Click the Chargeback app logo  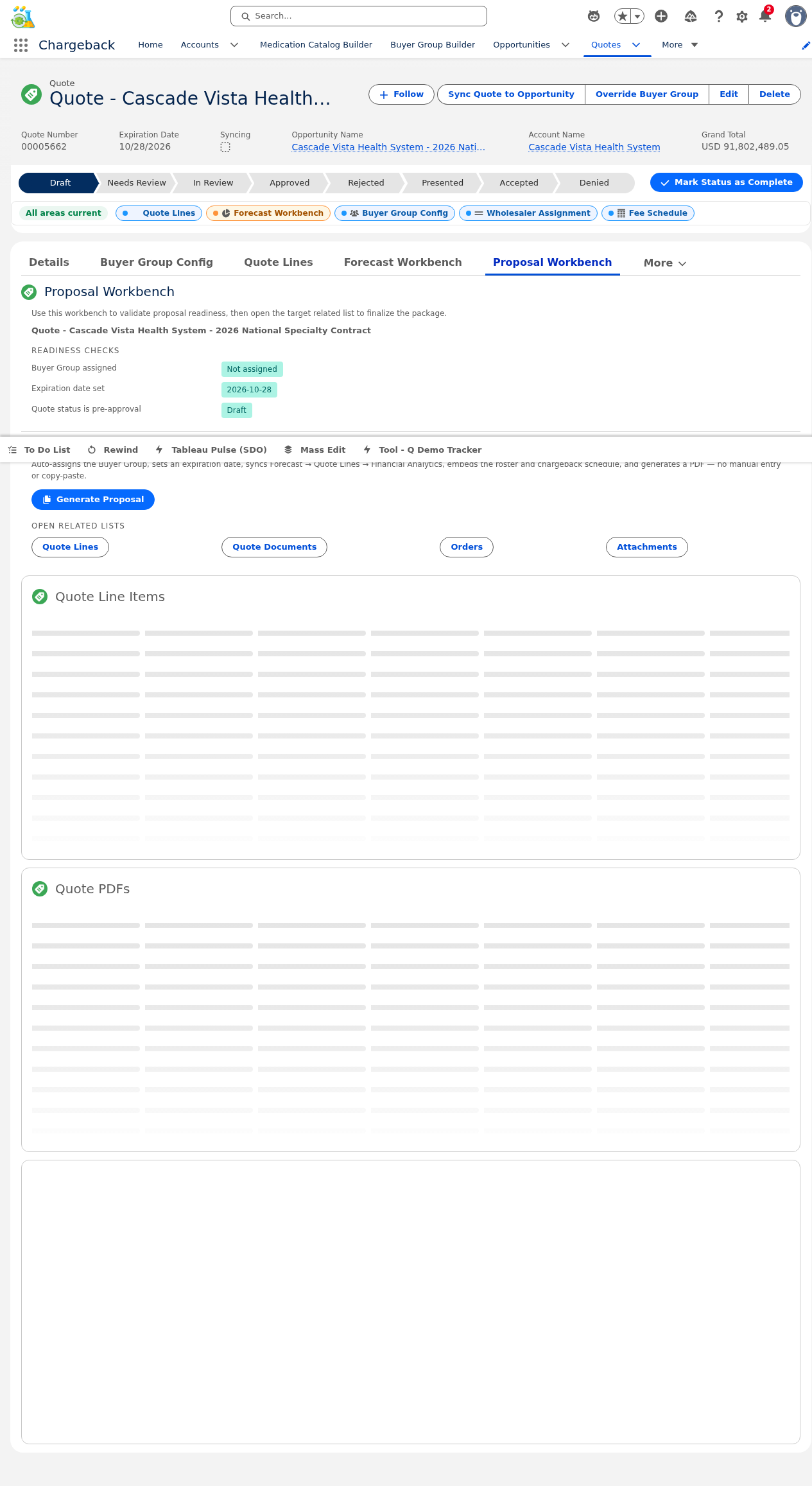point(22,17)
